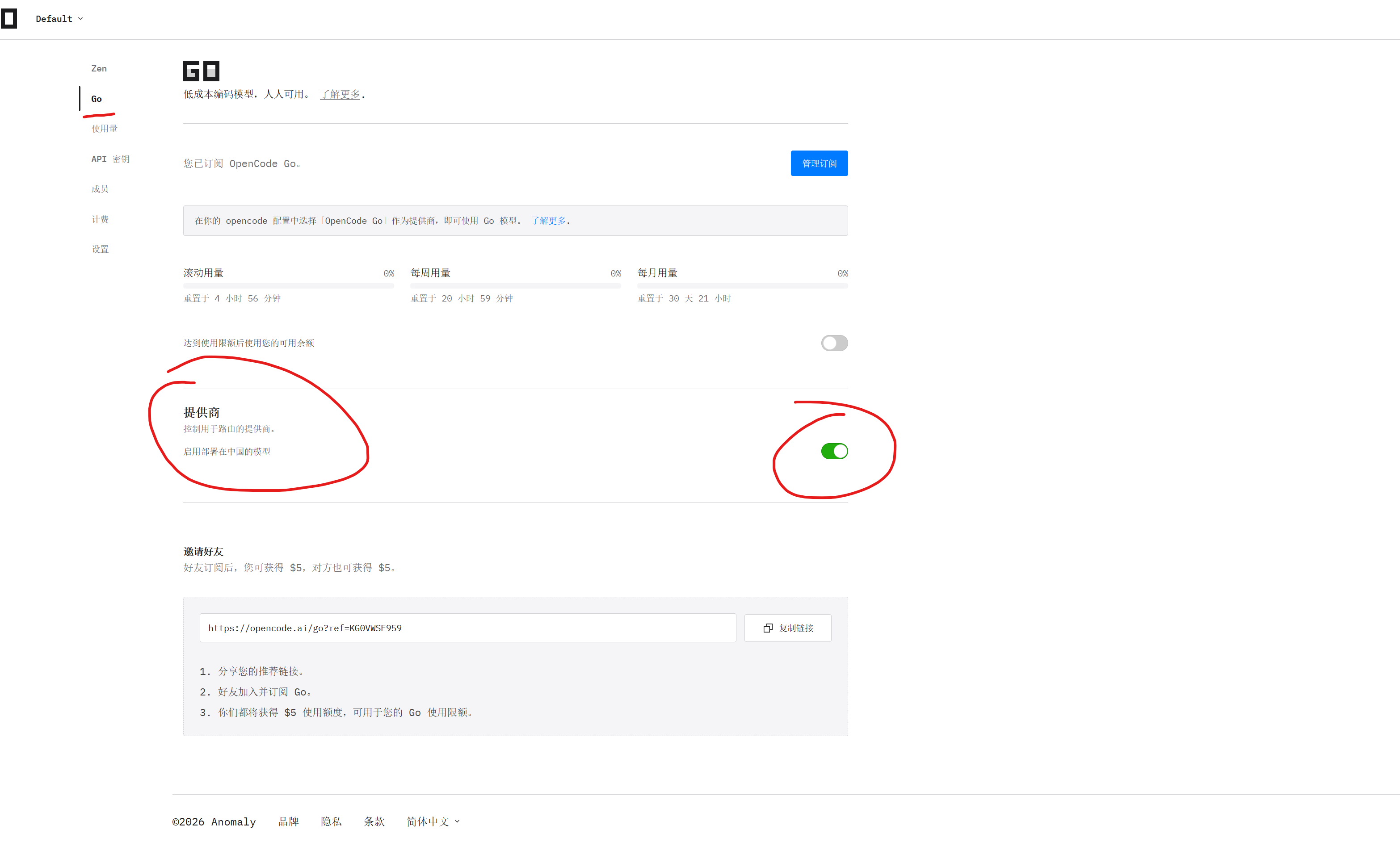Click the copy icon beside 复制链接
The width and height of the screenshot is (1400, 842).
point(768,628)
